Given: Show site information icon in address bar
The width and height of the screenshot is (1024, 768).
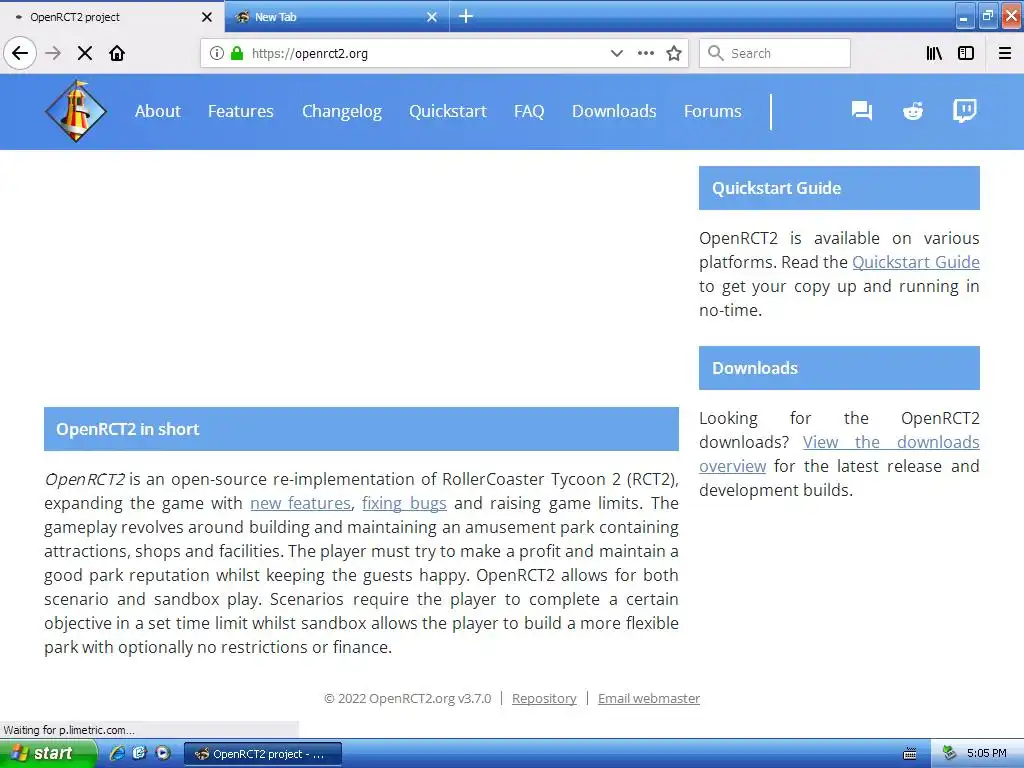Looking at the screenshot, I should (x=217, y=53).
